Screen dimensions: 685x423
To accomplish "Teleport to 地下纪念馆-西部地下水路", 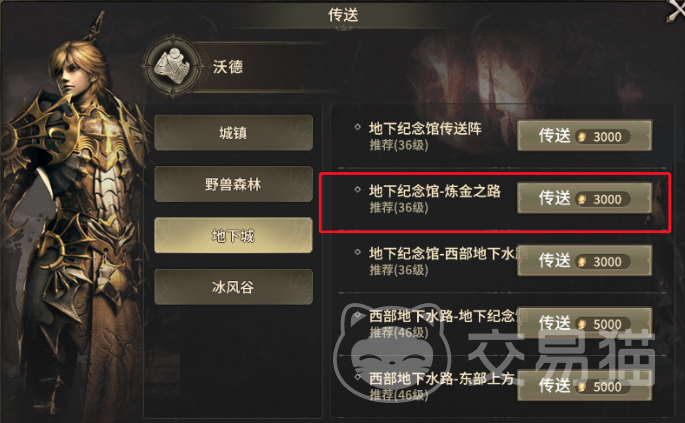I will (x=585, y=261).
